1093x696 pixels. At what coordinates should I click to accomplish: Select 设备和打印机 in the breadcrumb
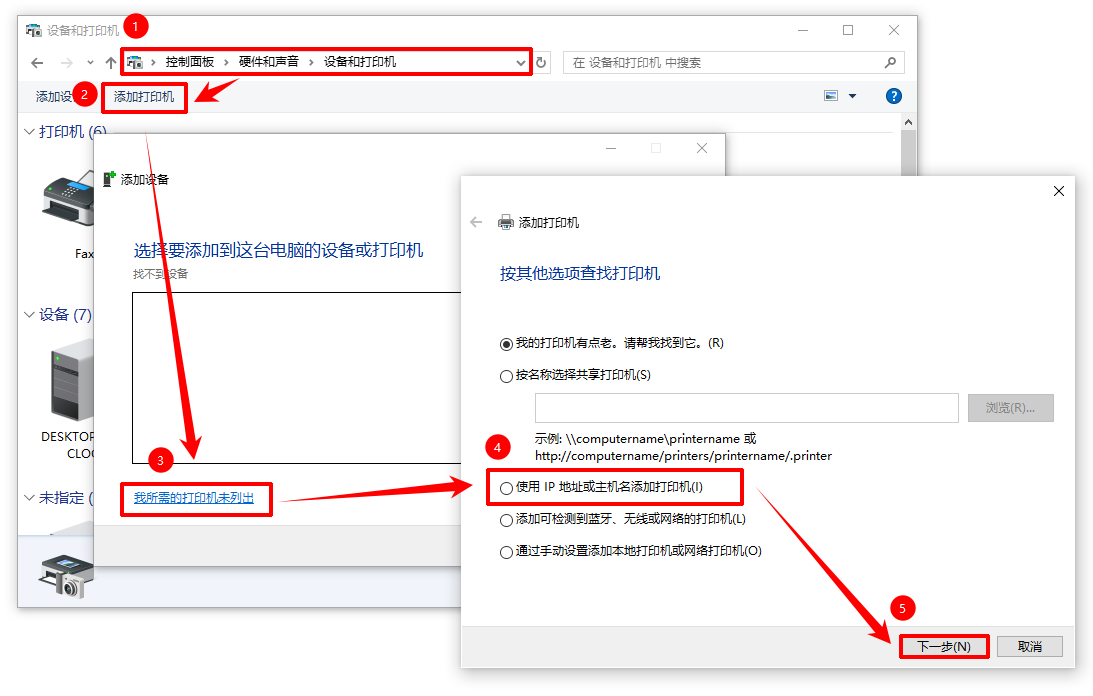[360, 62]
